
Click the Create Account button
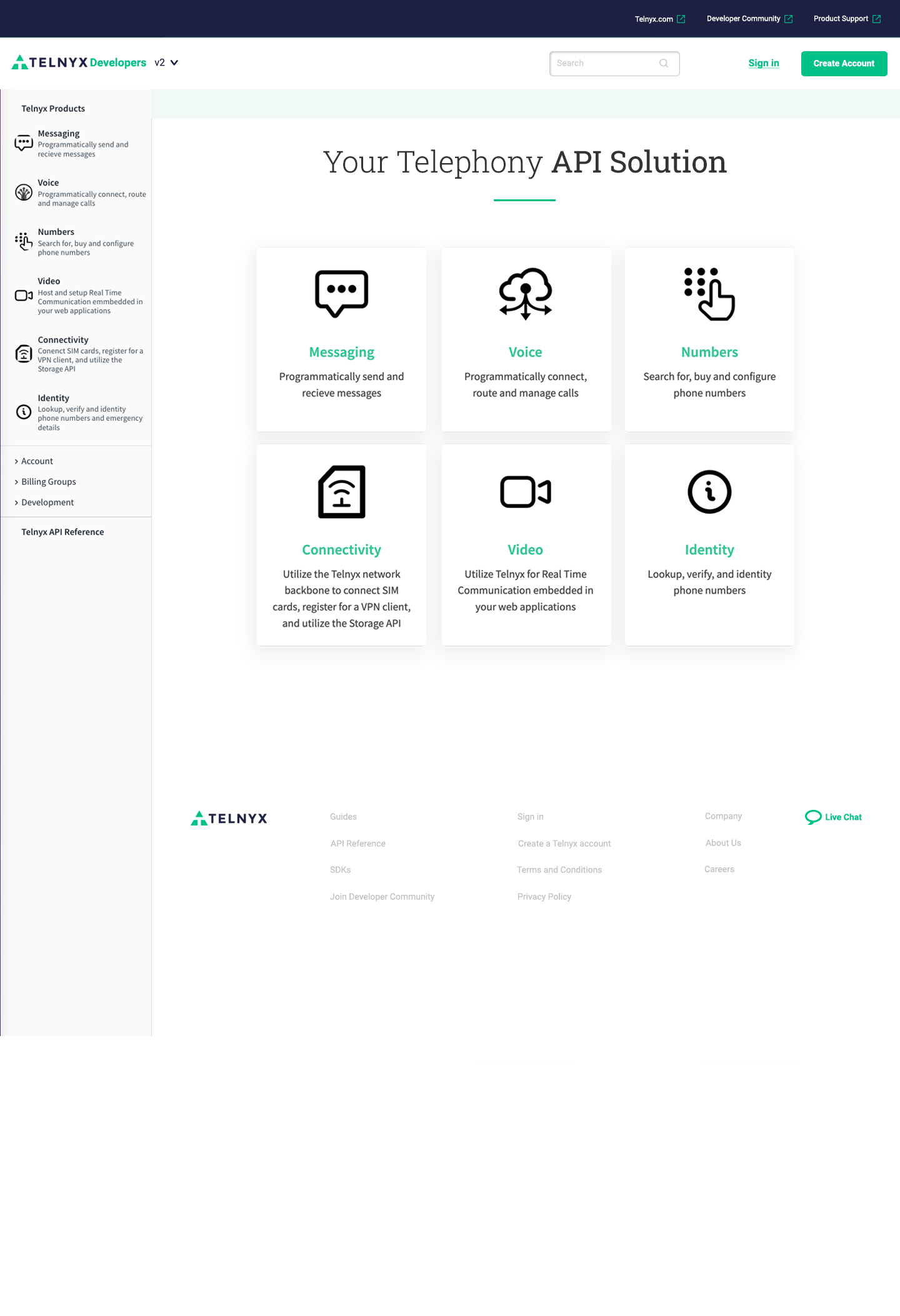point(844,64)
